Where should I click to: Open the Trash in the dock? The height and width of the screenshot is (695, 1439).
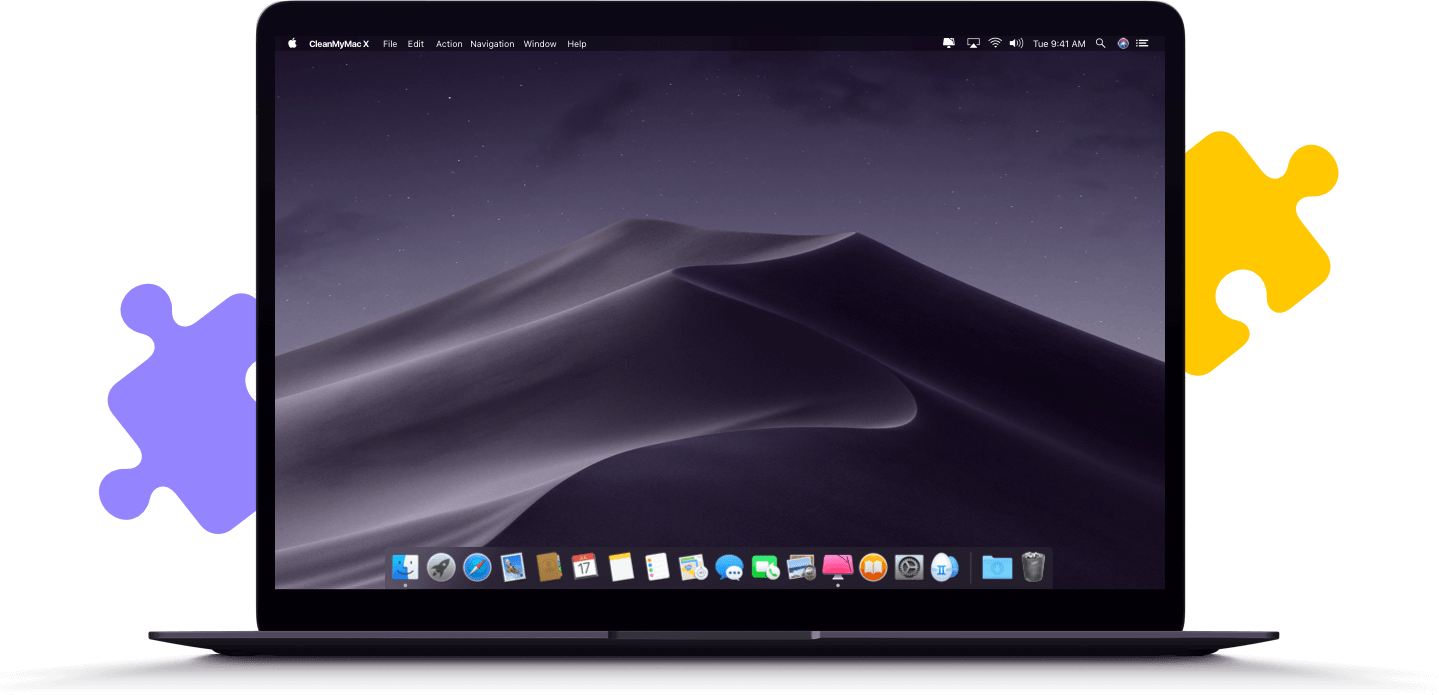click(x=1033, y=567)
